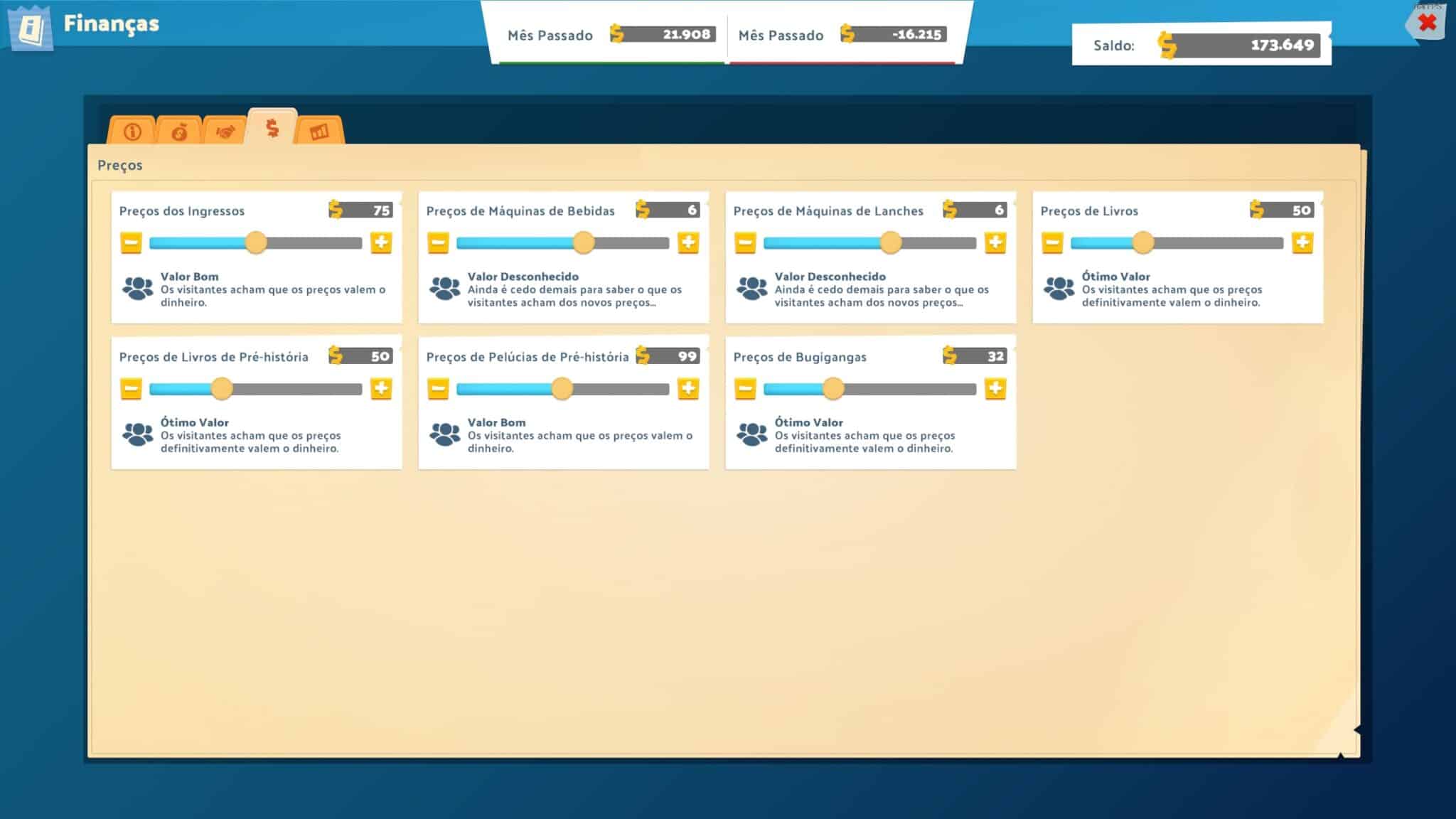Screen dimensions: 1456x819
Task: Click the visitors icon under ticket prices
Action: coord(137,289)
